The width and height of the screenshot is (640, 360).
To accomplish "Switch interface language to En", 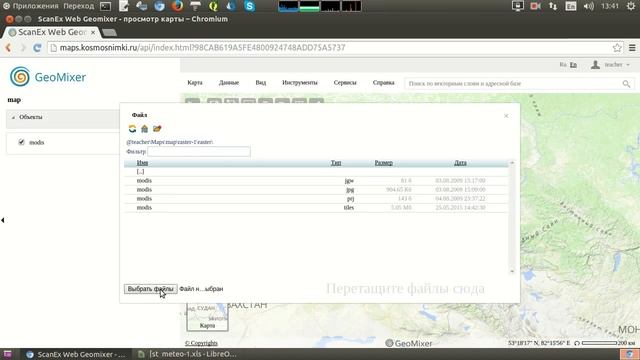I will pyautogui.click(x=573, y=64).
